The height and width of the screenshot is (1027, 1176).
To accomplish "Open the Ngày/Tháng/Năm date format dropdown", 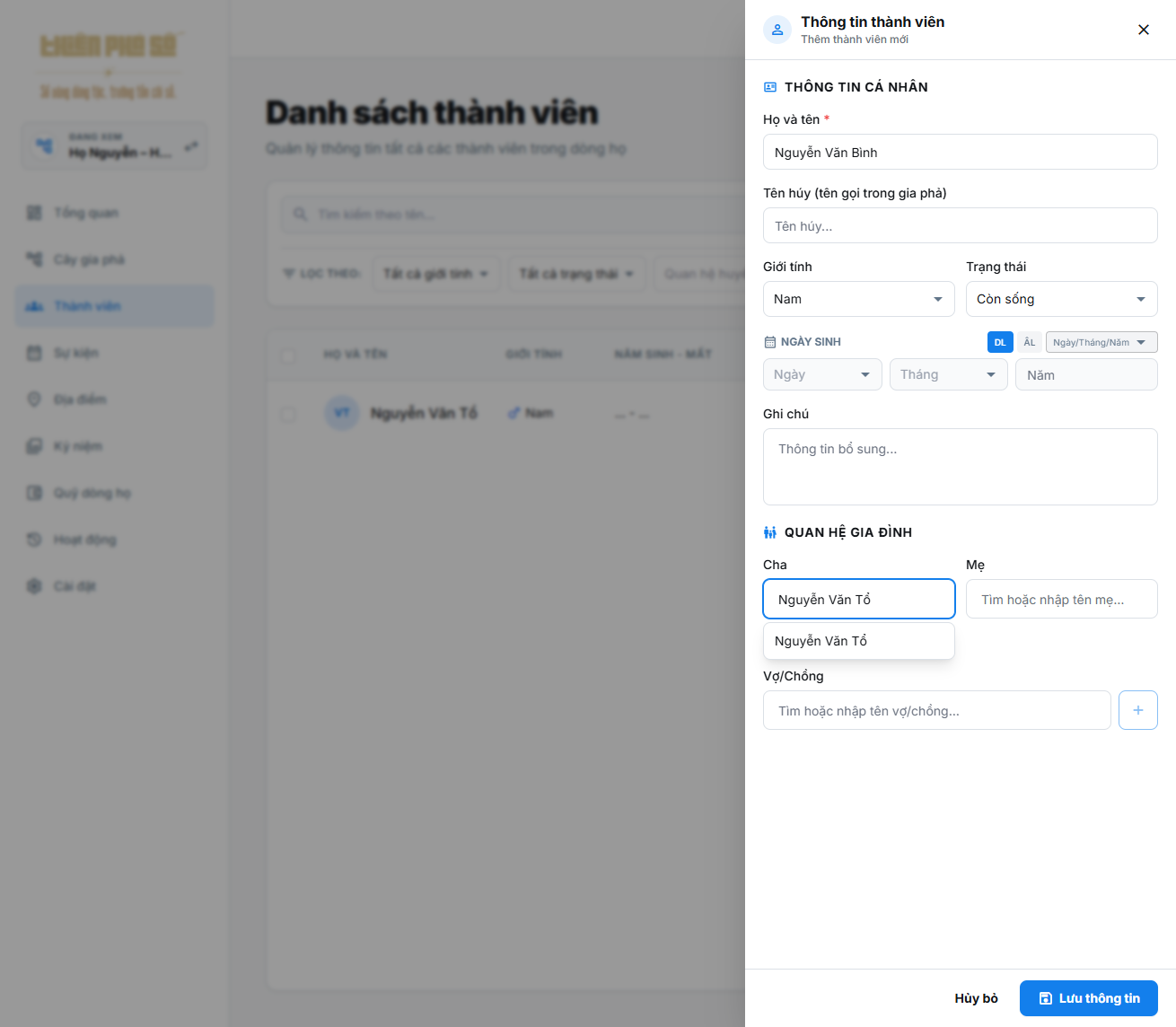I will click(1101, 342).
